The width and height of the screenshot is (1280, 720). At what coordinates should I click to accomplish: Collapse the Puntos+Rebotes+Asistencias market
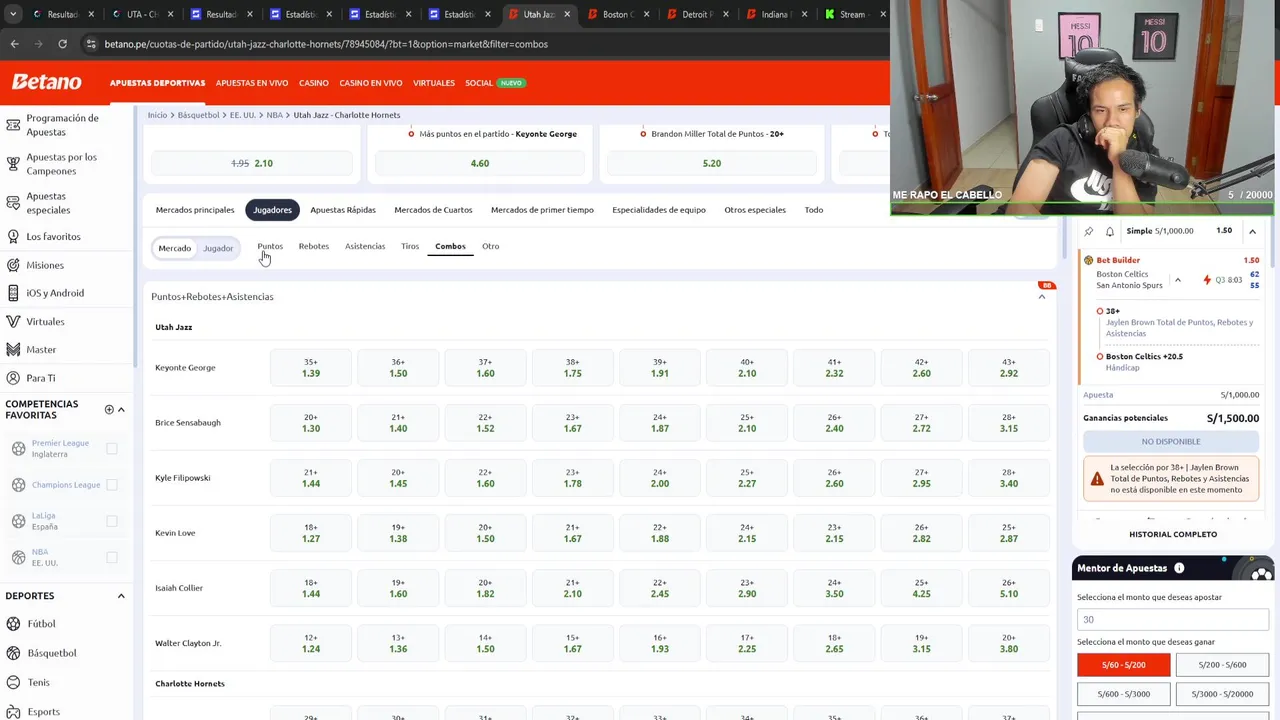[1042, 297]
